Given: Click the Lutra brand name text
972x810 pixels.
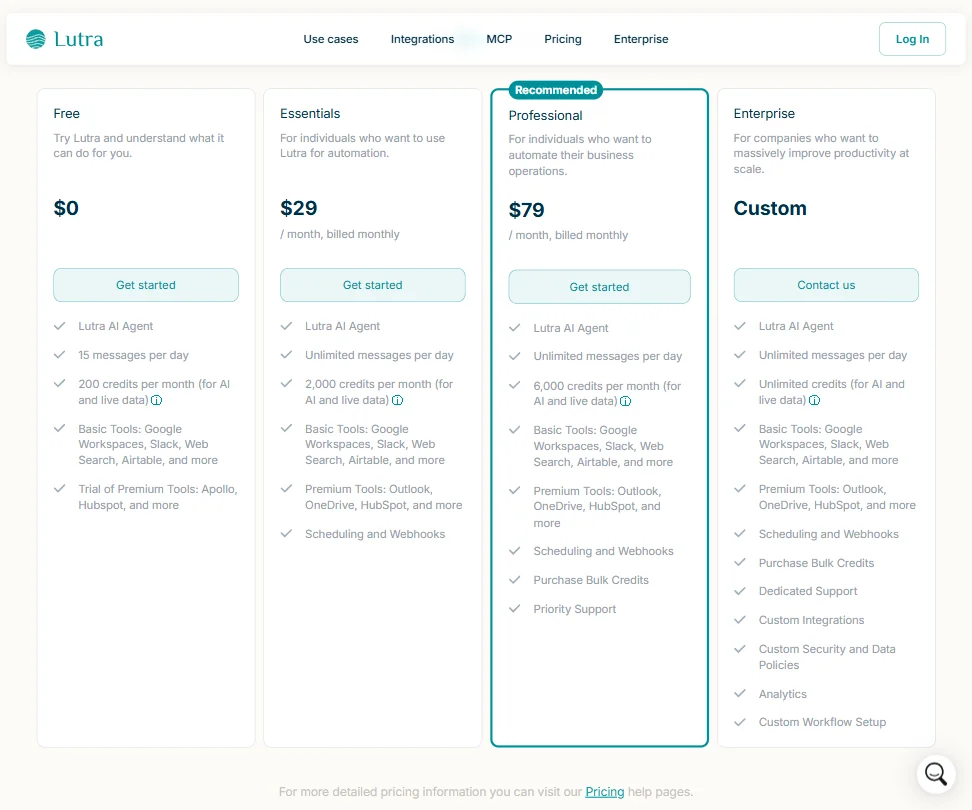Looking at the screenshot, I should coord(79,39).
